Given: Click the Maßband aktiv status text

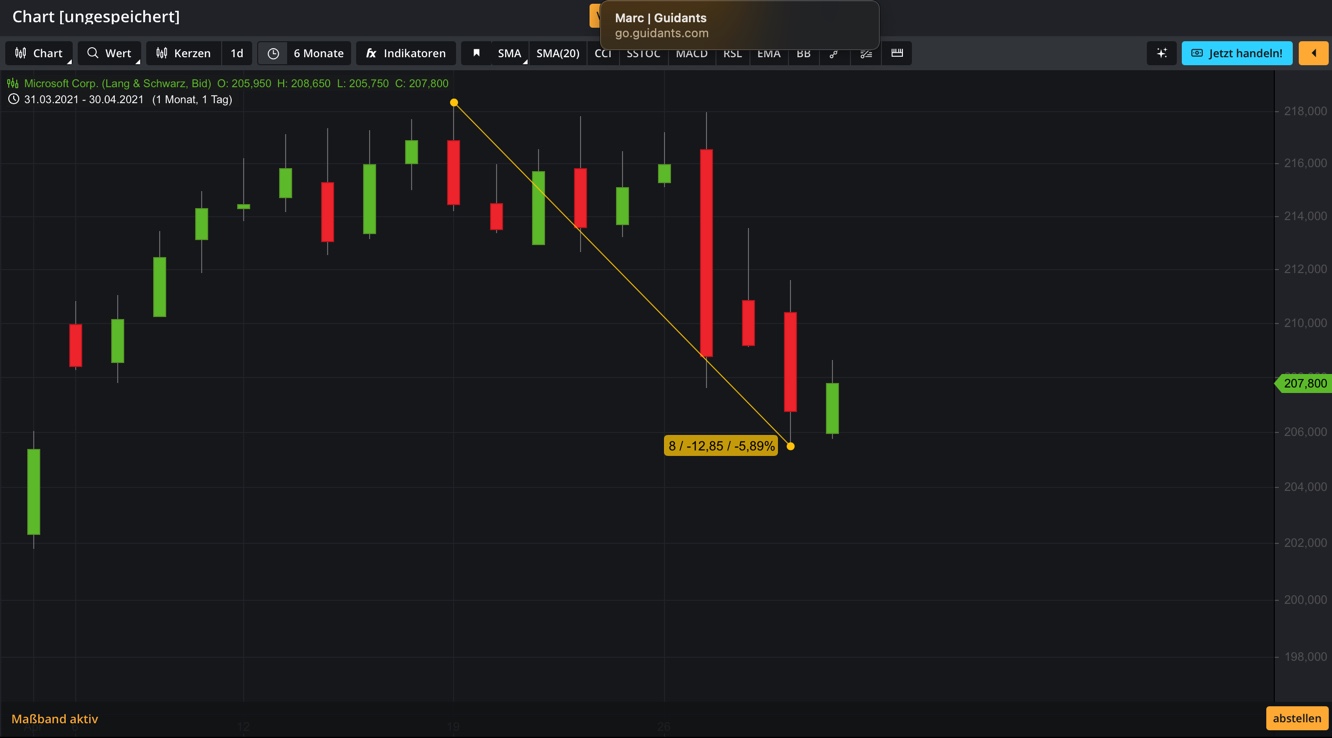Looking at the screenshot, I should pos(55,718).
